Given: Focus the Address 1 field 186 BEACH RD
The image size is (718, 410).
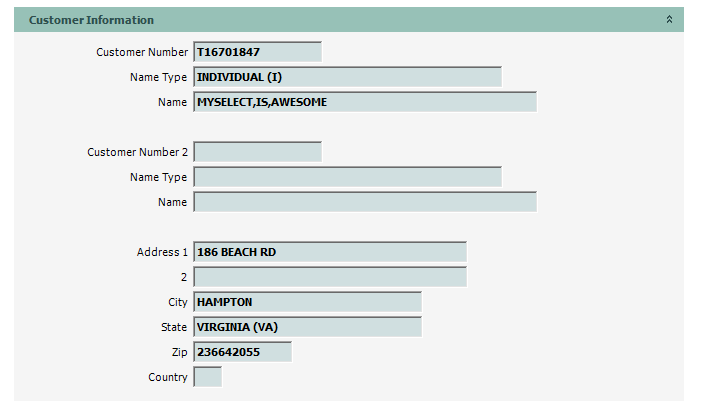Looking at the screenshot, I should (330, 252).
